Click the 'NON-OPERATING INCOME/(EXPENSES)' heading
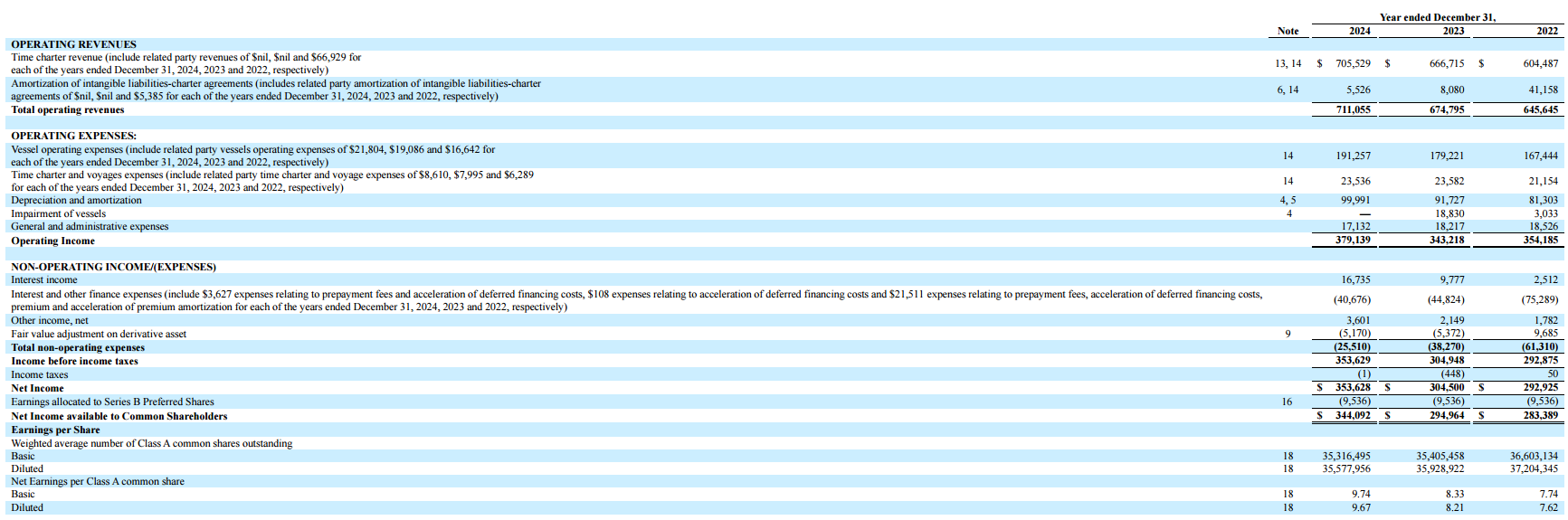 pyautogui.click(x=113, y=267)
